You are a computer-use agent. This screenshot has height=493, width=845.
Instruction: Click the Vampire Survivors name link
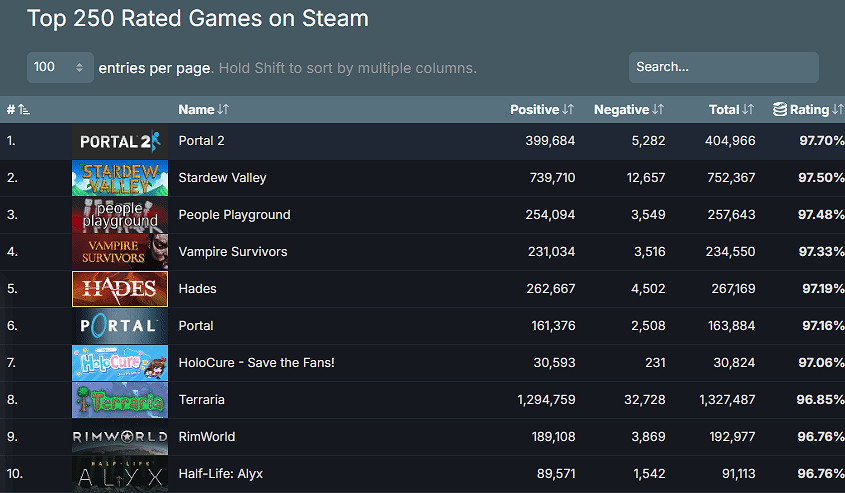[x=232, y=252]
